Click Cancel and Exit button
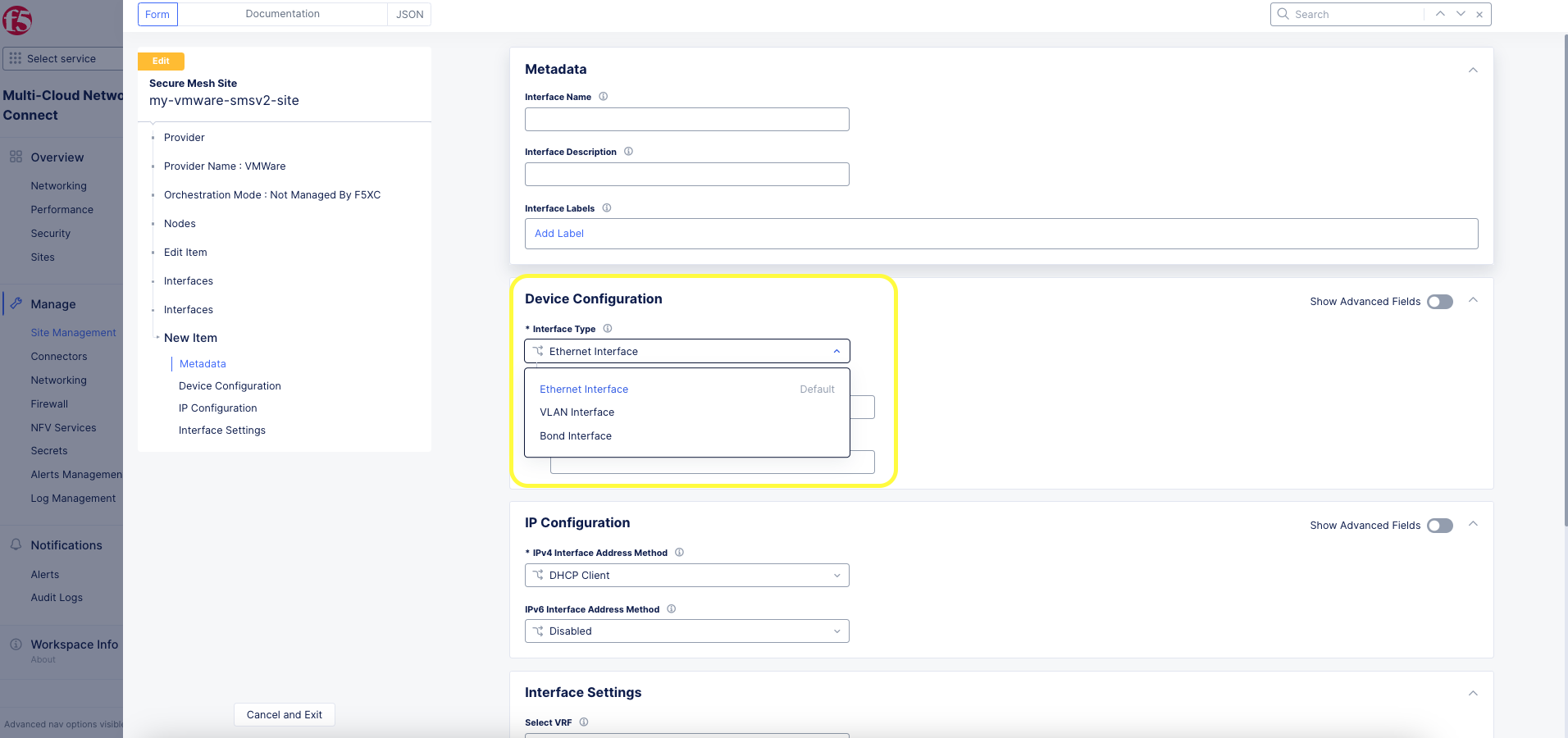Image resolution: width=1568 pixels, height=738 pixels. pyautogui.click(x=285, y=715)
